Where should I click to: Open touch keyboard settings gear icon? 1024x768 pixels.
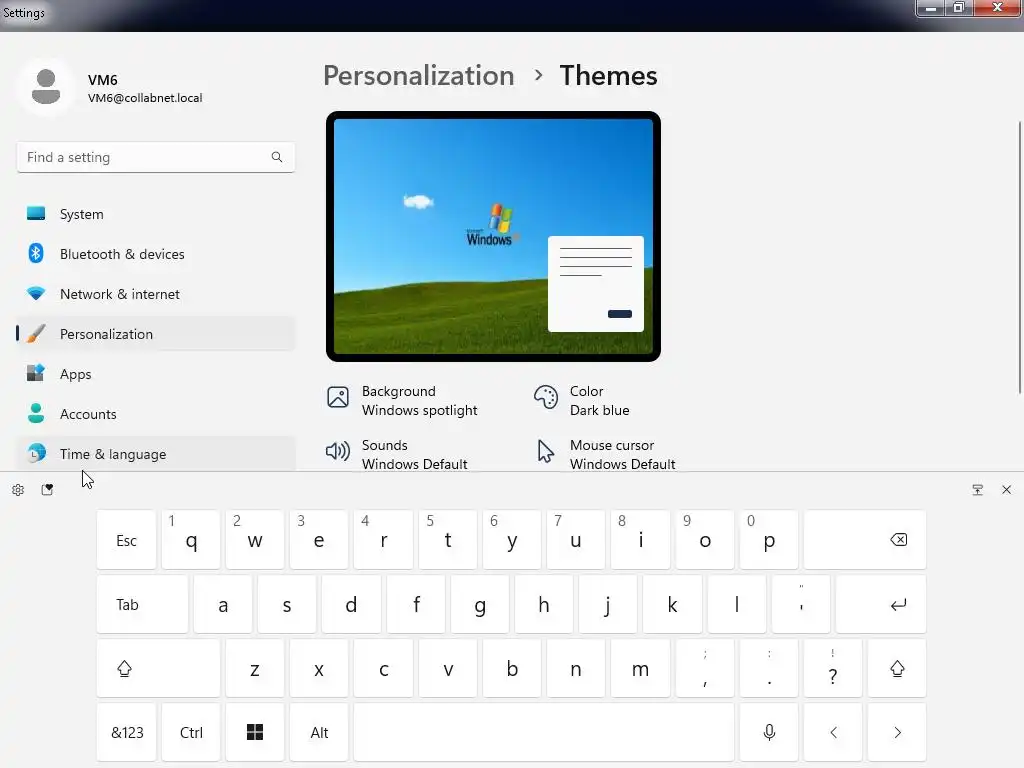click(18, 490)
